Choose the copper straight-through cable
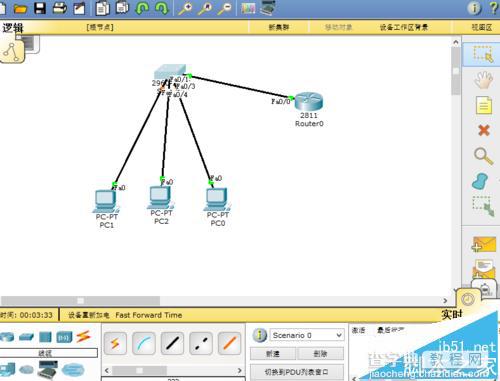 coord(172,343)
